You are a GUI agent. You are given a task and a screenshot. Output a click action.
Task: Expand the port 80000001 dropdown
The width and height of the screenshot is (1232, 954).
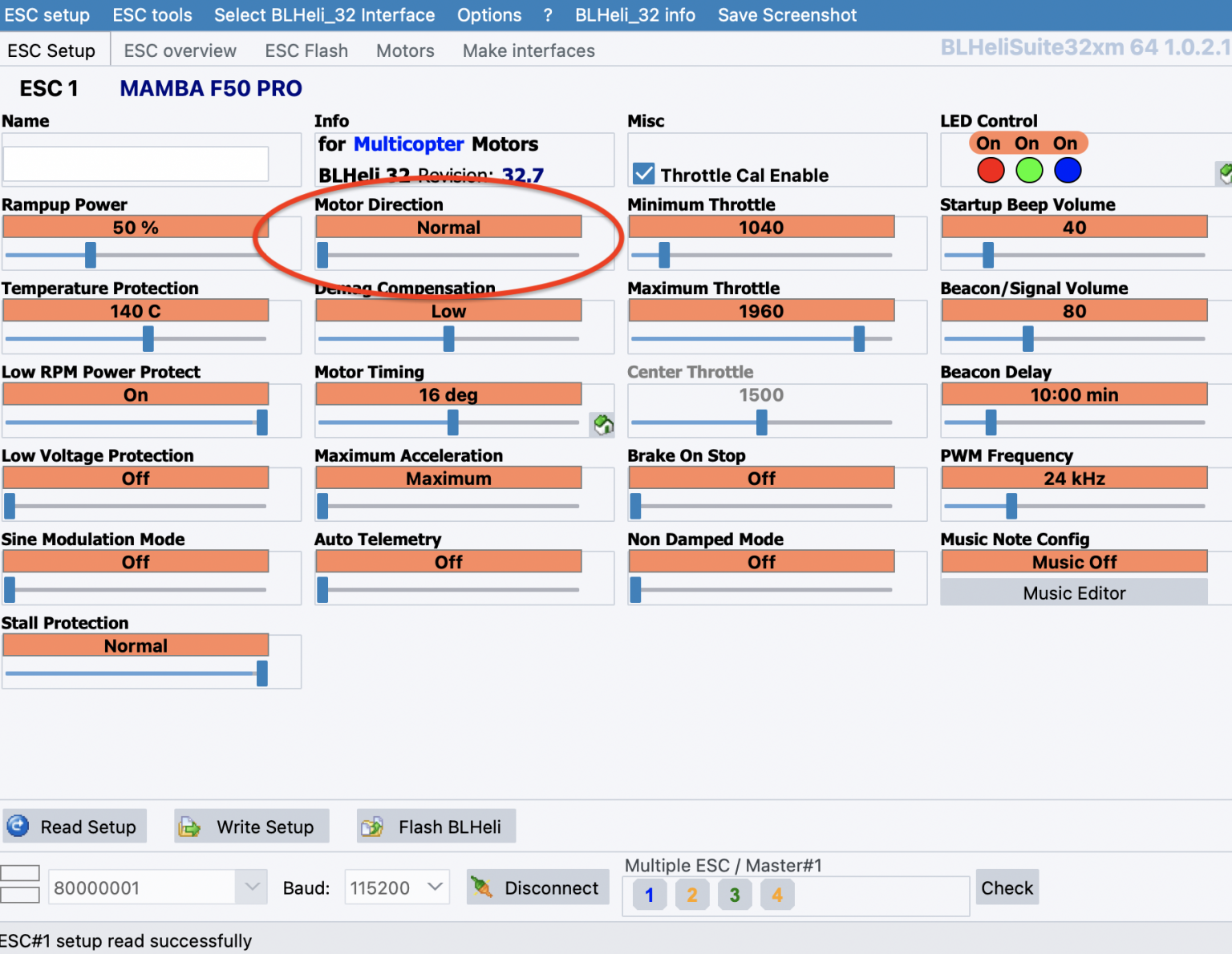(x=252, y=887)
